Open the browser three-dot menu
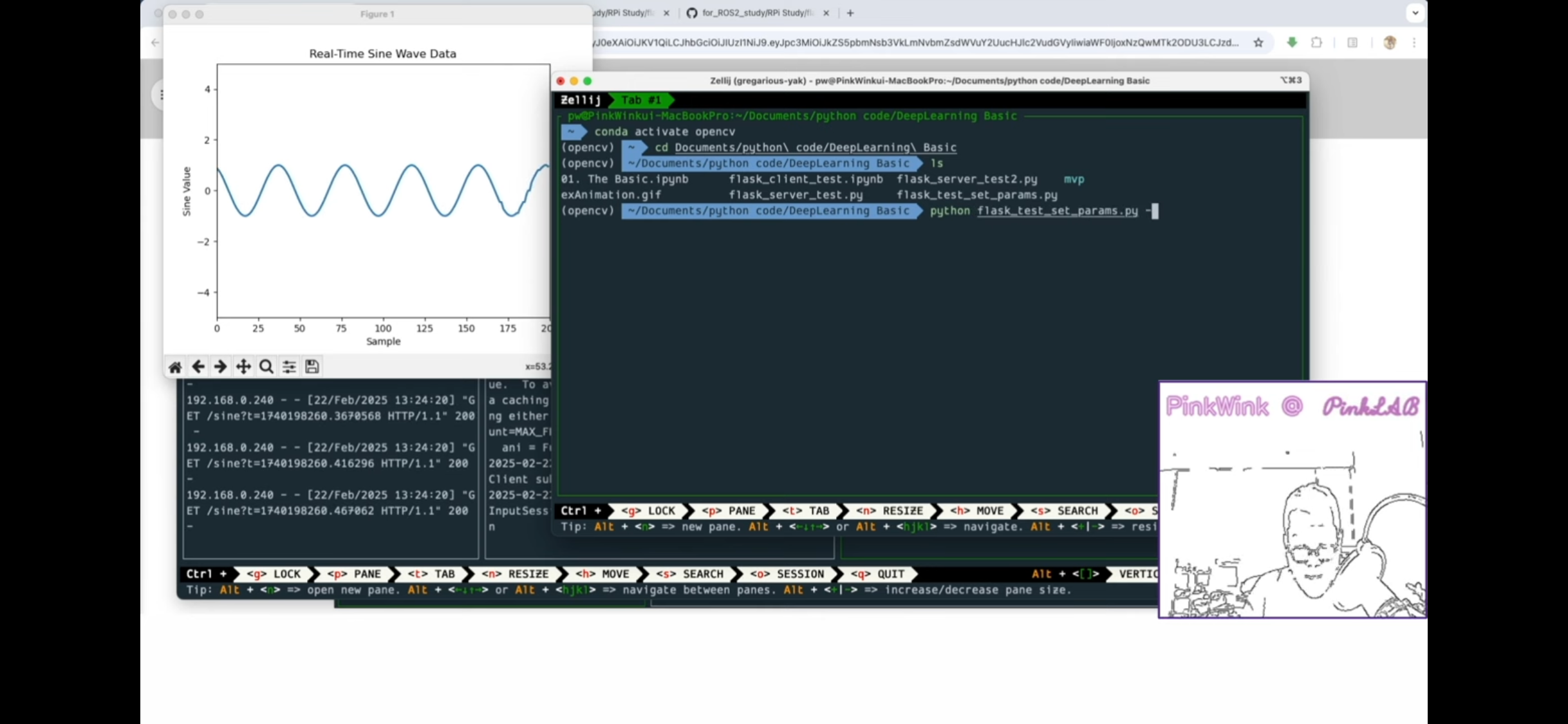The width and height of the screenshot is (1568, 724). [x=1414, y=42]
